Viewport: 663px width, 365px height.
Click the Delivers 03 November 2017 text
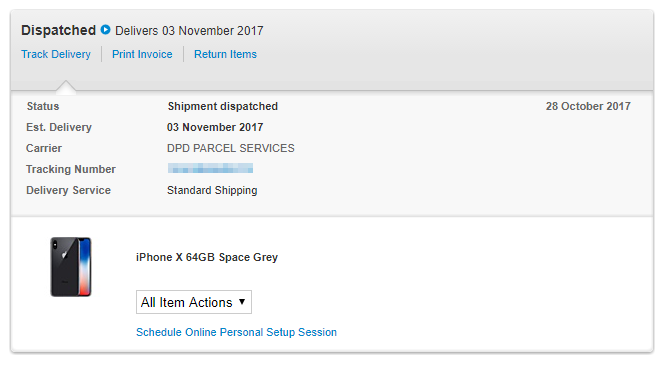click(189, 30)
